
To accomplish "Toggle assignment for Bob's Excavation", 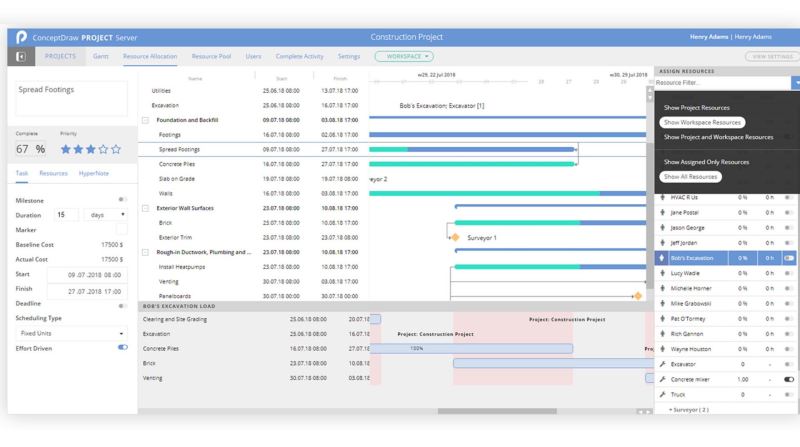I will (x=789, y=258).
